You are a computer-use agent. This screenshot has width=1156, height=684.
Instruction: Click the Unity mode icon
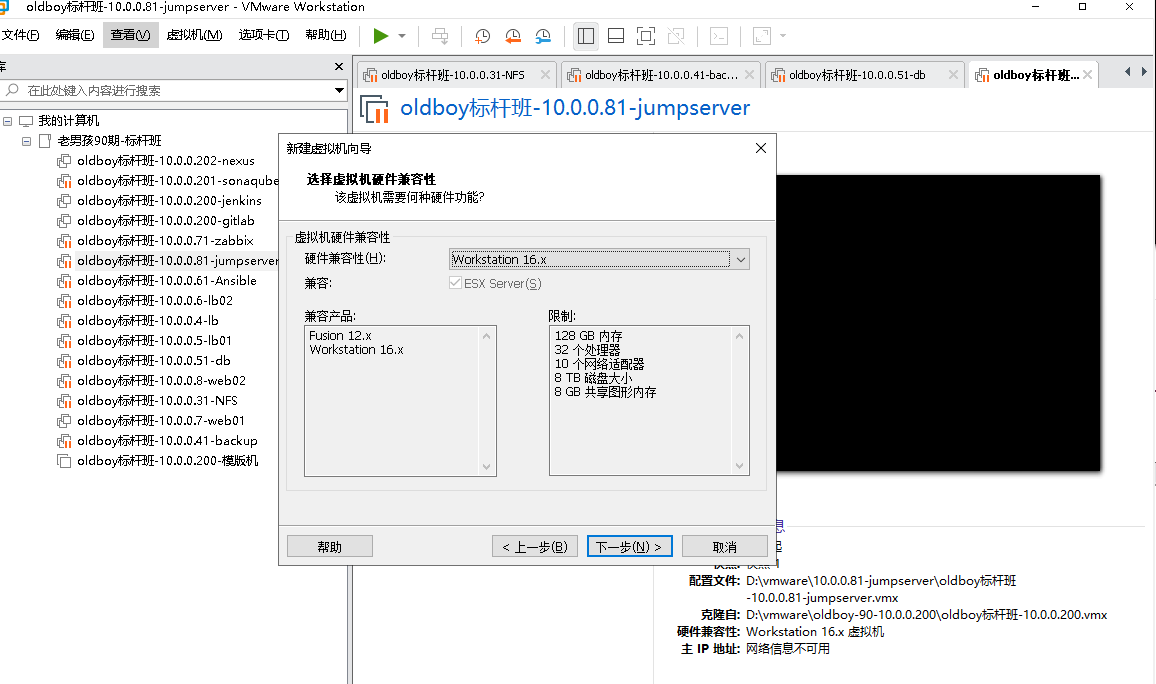click(676, 35)
